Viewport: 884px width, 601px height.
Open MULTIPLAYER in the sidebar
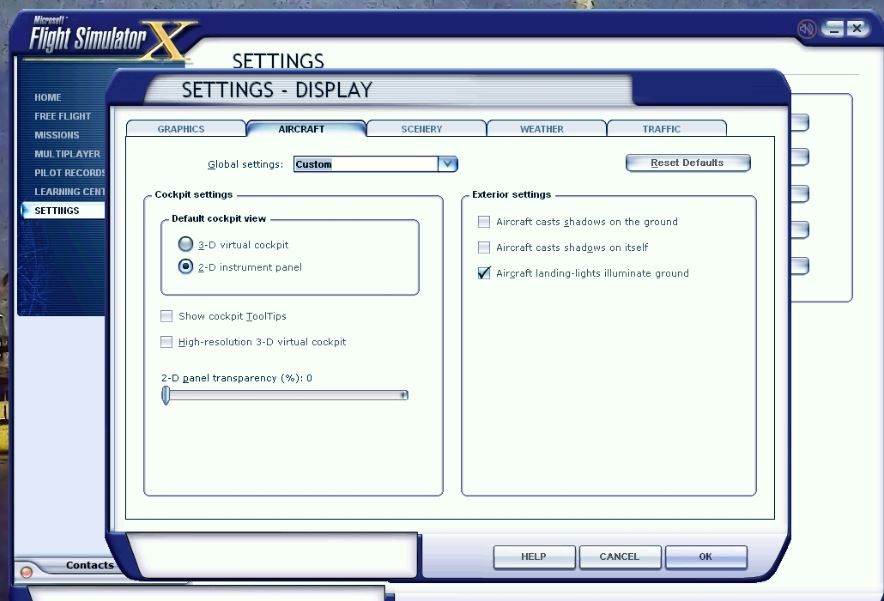pyautogui.click(x=67, y=154)
